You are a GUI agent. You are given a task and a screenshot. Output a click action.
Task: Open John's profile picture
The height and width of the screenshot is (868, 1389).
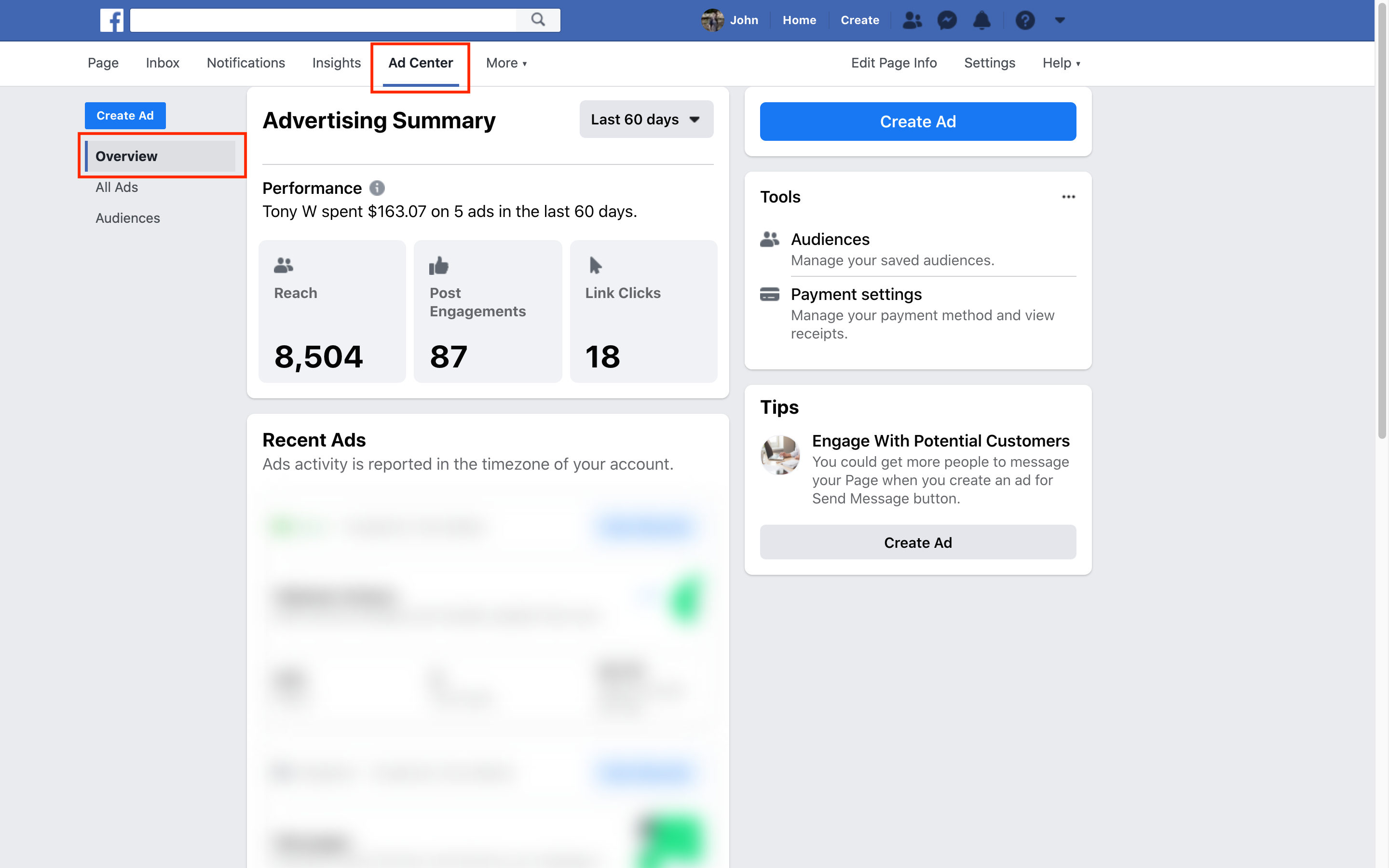click(x=712, y=20)
